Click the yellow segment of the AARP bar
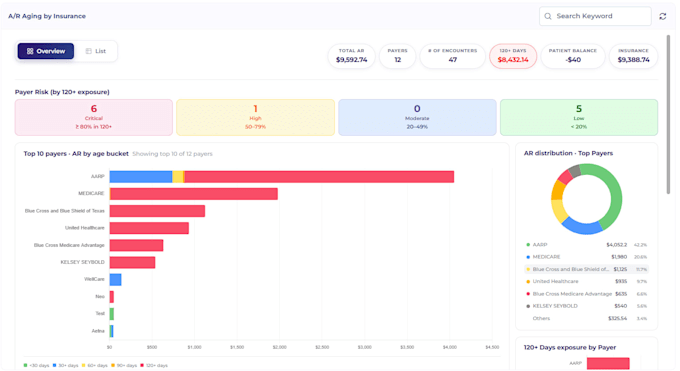The height and width of the screenshot is (371, 680). click(x=178, y=177)
